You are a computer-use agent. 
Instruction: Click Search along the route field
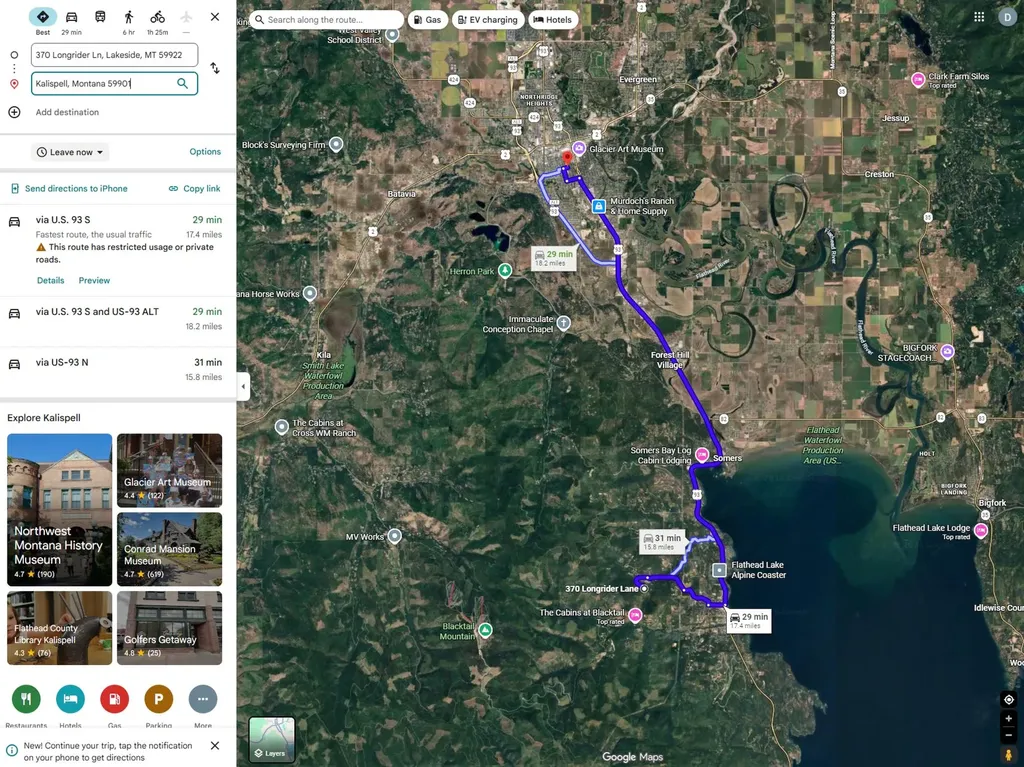(x=327, y=20)
